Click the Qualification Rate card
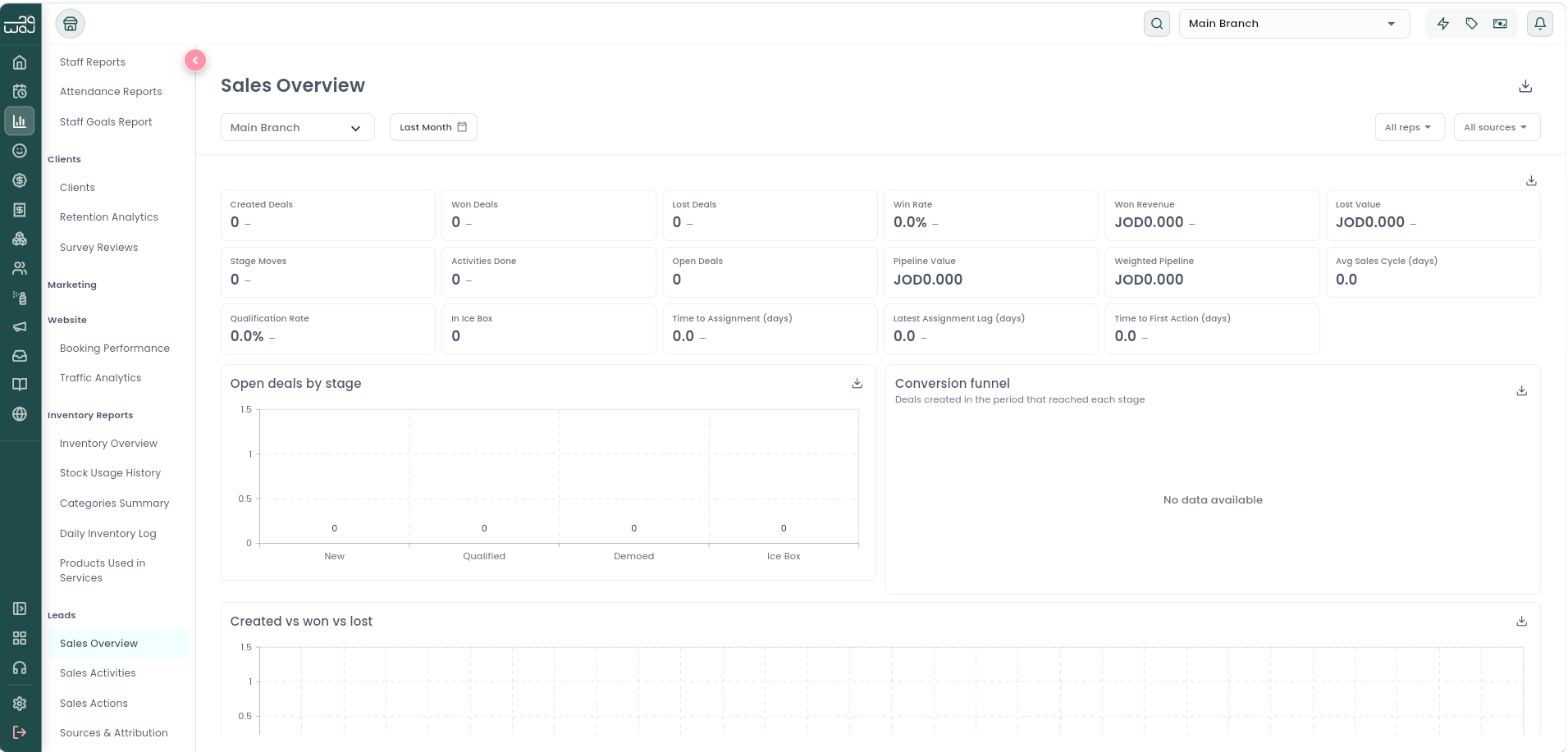Viewport: 1568px width, 752px height. pos(327,329)
